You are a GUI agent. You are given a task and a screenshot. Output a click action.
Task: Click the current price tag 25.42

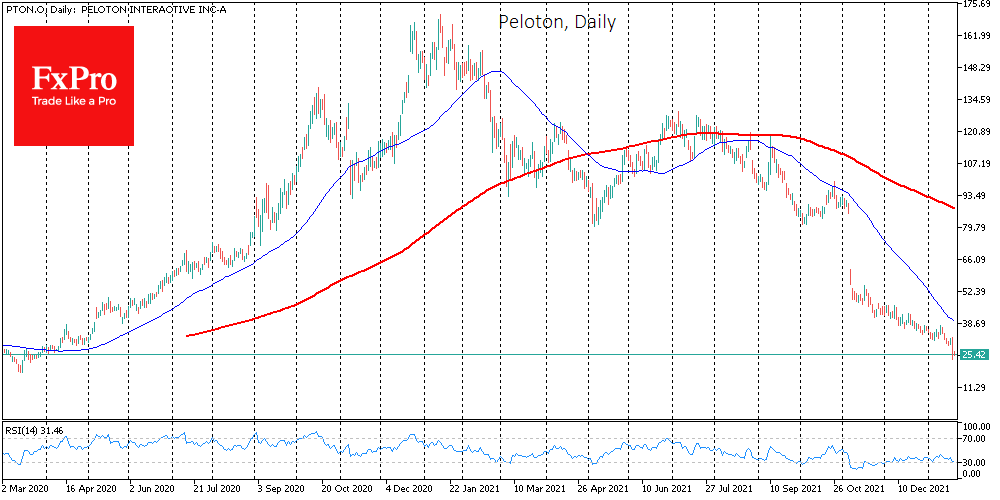pos(975,355)
